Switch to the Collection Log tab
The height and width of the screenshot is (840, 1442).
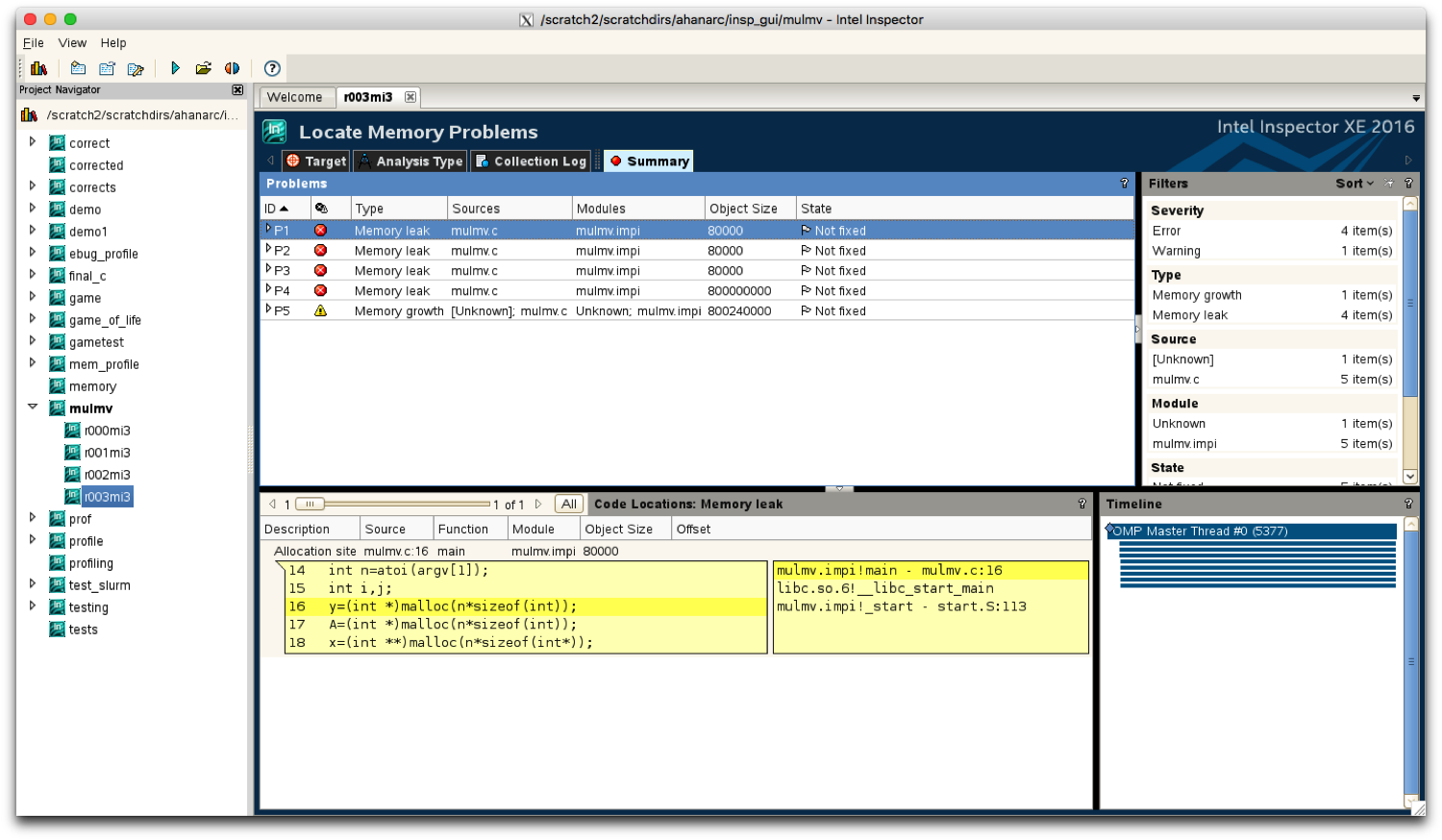tap(530, 161)
